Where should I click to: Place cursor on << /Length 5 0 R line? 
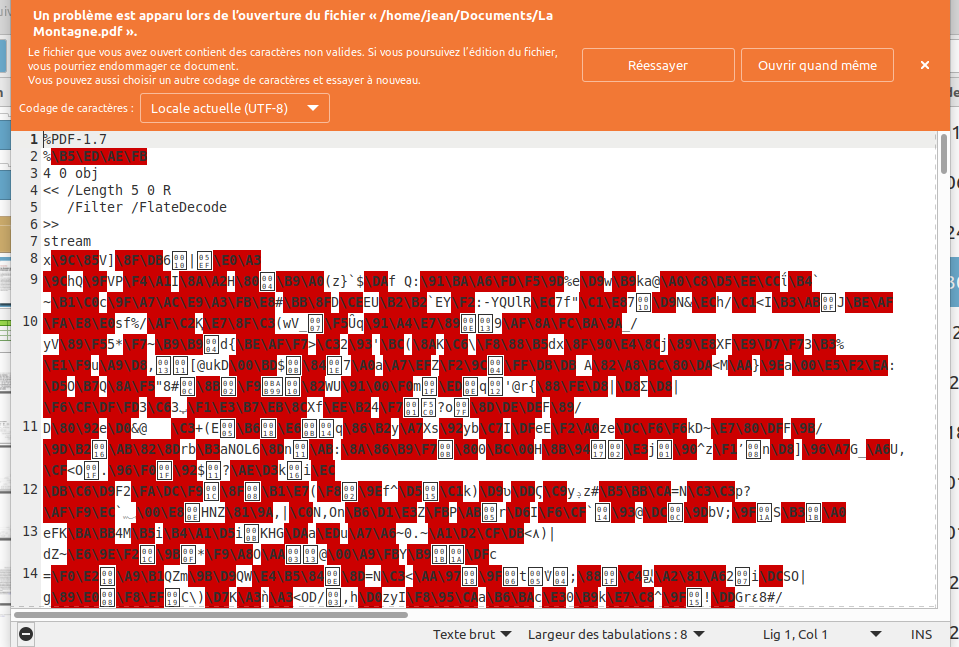[106, 190]
